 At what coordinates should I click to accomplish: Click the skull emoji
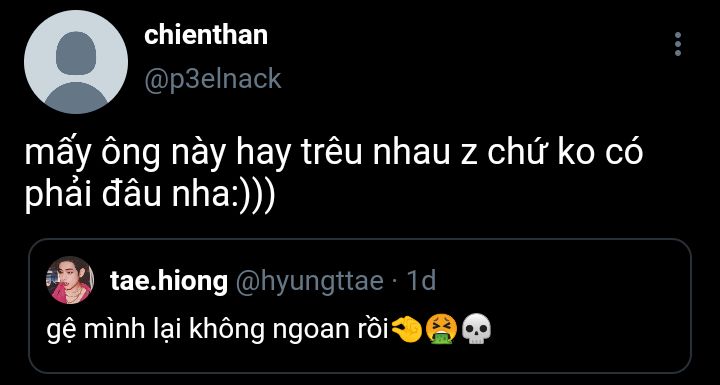[476, 330]
